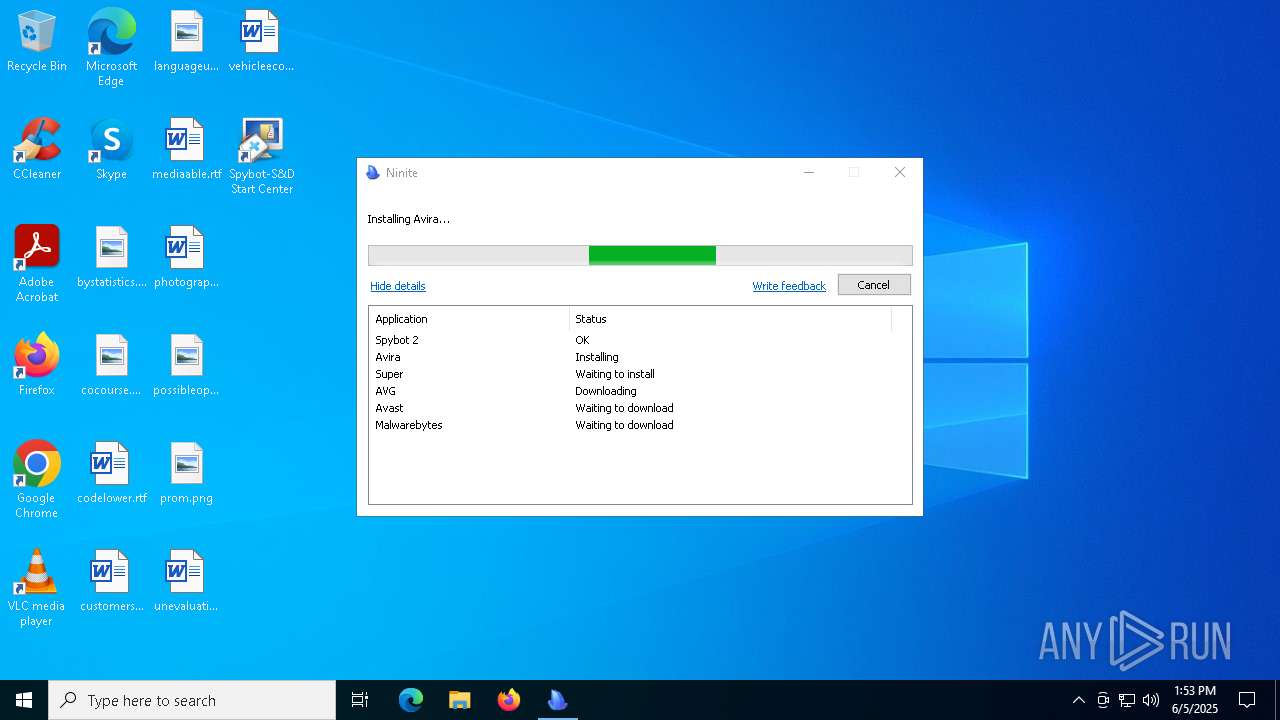Open the notification center
Screen dimensions: 1280x720
pyautogui.click(x=1247, y=700)
